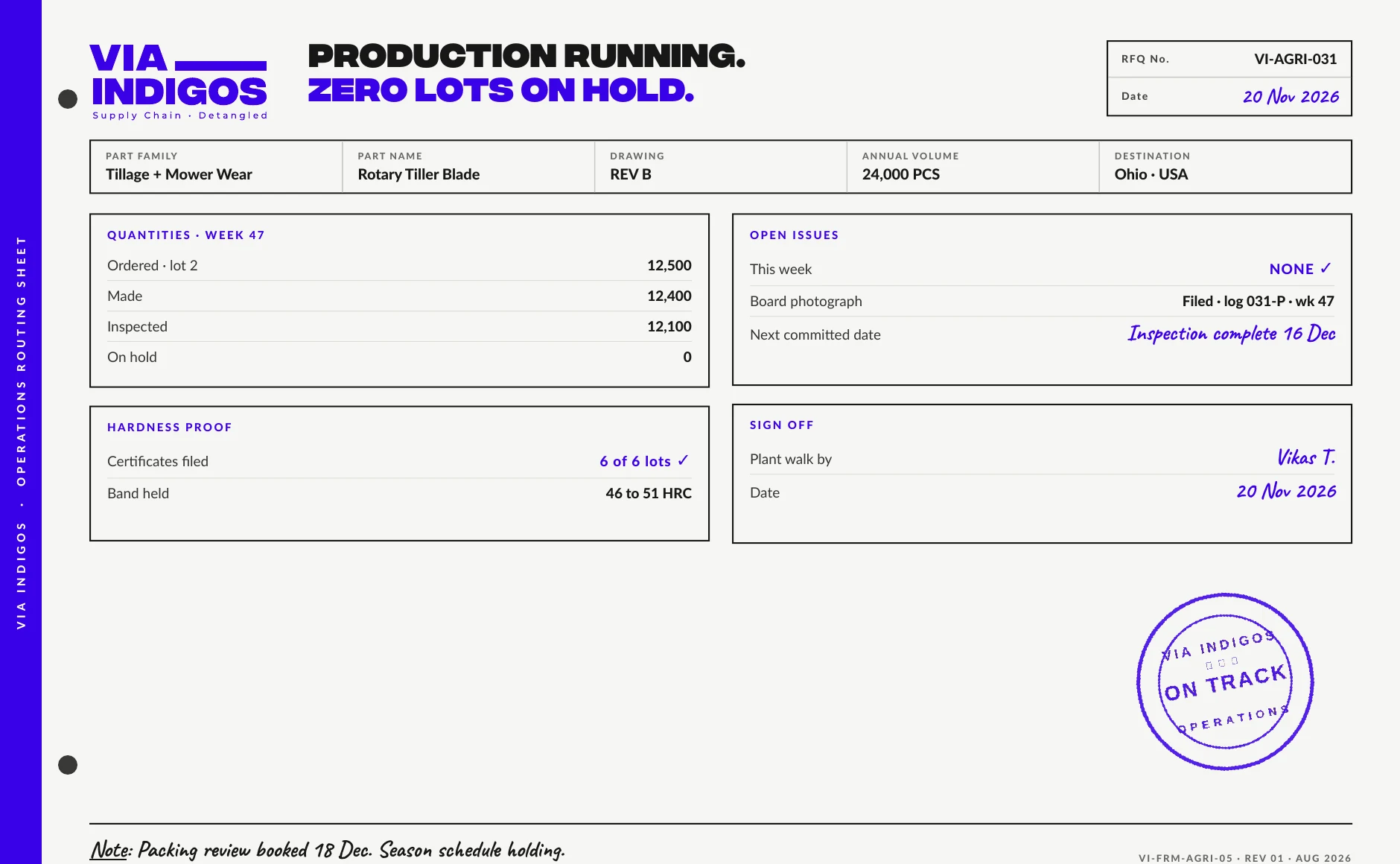Select the "ANNUAL VOLUME" label

(911, 156)
